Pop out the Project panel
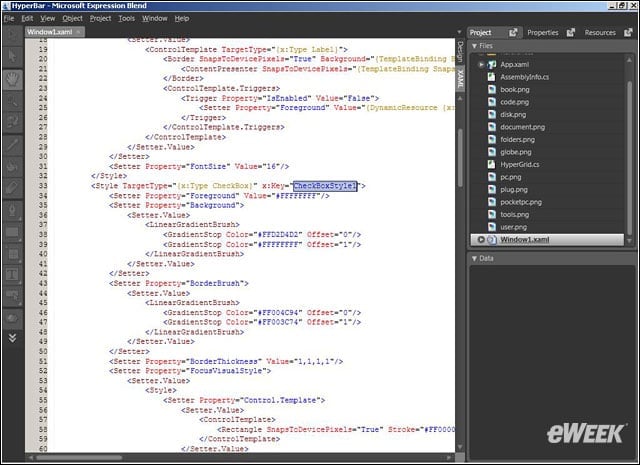The height and width of the screenshot is (465, 640). pos(513,32)
